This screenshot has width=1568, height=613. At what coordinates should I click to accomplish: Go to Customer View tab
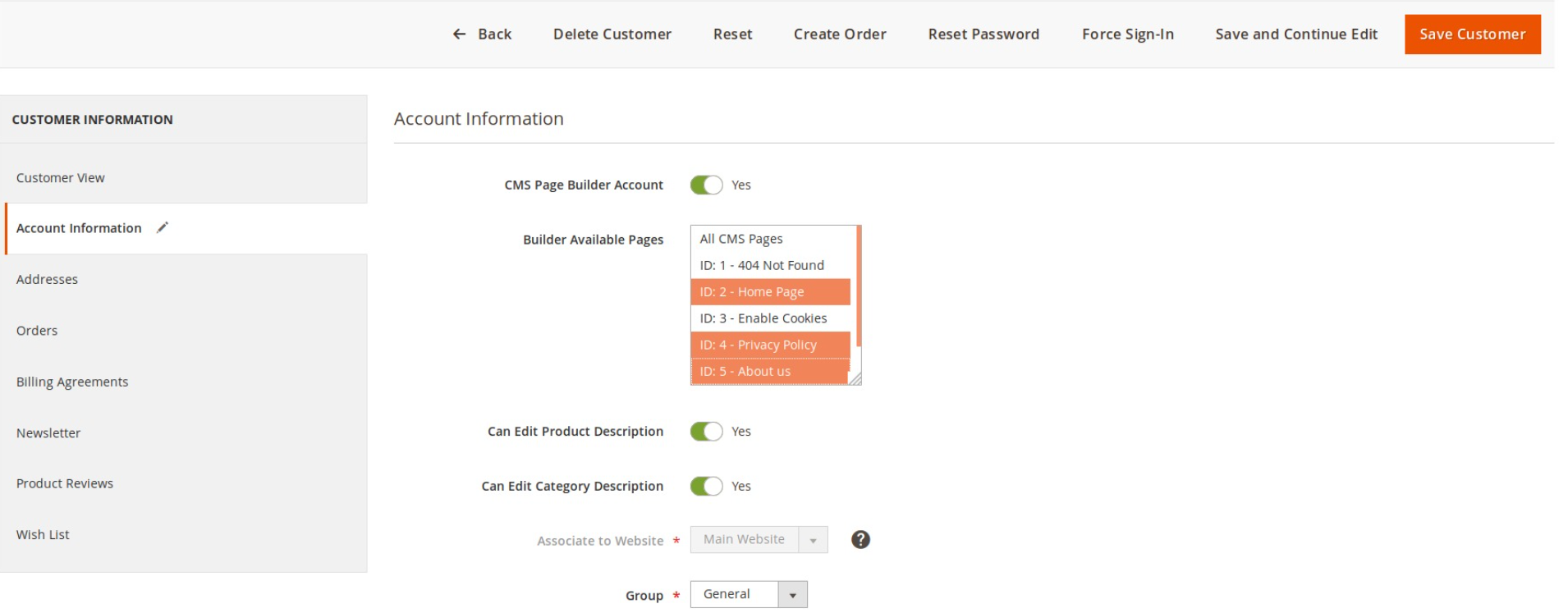click(60, 178)
